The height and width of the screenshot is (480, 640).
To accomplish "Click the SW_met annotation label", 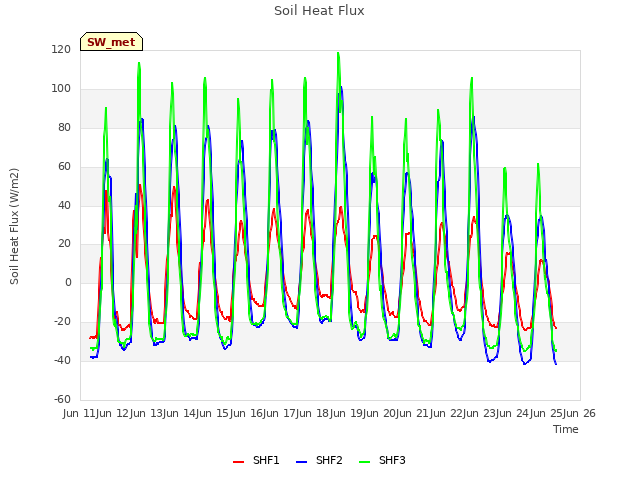I will pyautogui.click(x=111, y=42).
